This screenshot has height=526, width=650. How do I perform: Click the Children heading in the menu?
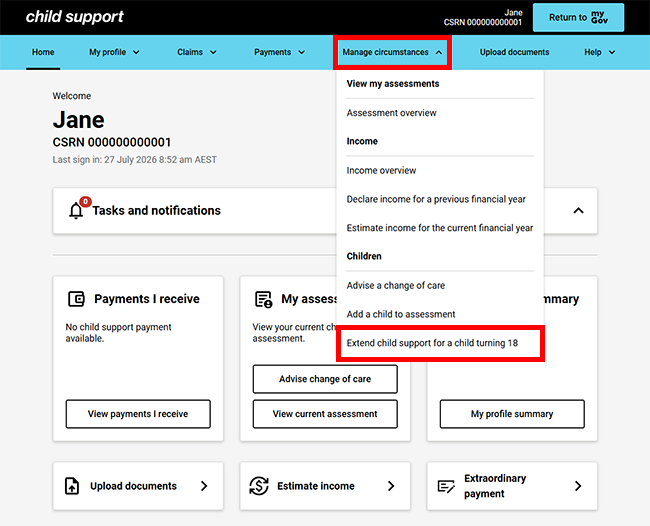pos(364,256)
